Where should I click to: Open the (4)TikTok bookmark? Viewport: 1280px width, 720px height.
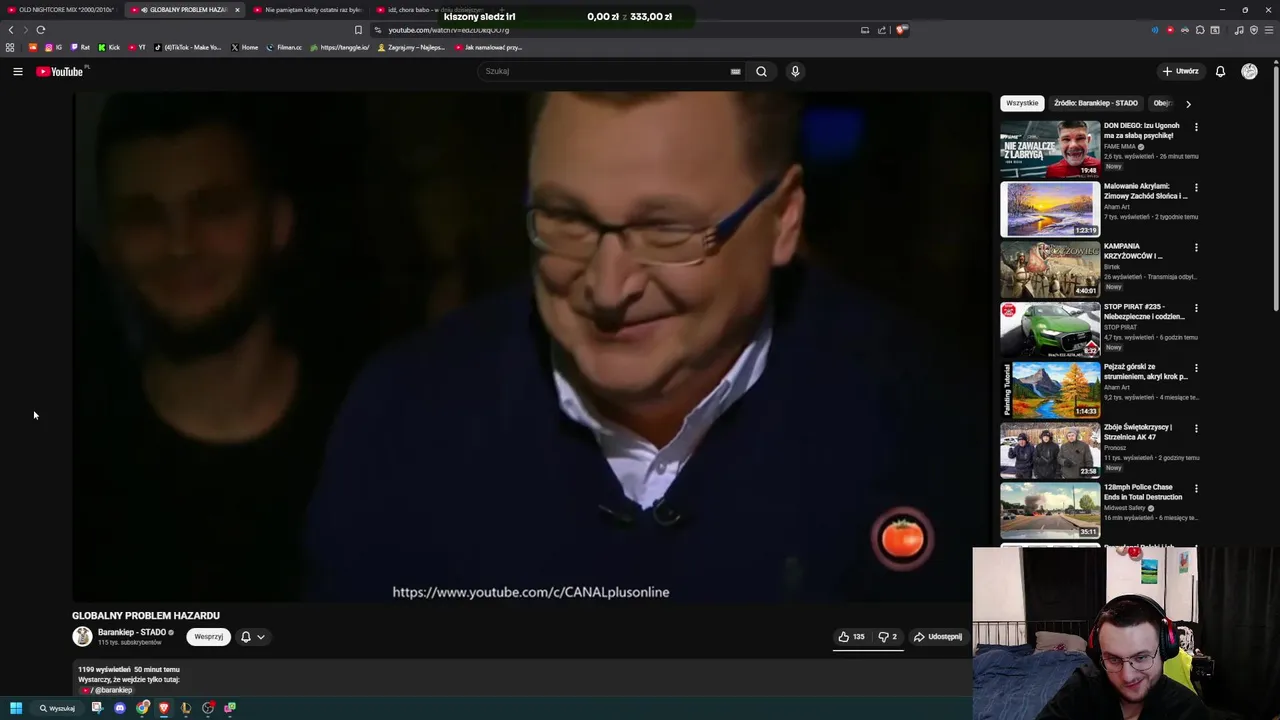(188, 47)
